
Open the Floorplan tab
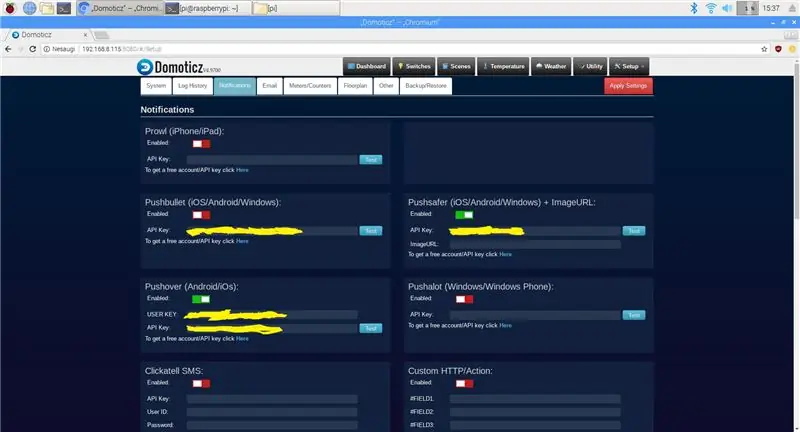point(355,86)
